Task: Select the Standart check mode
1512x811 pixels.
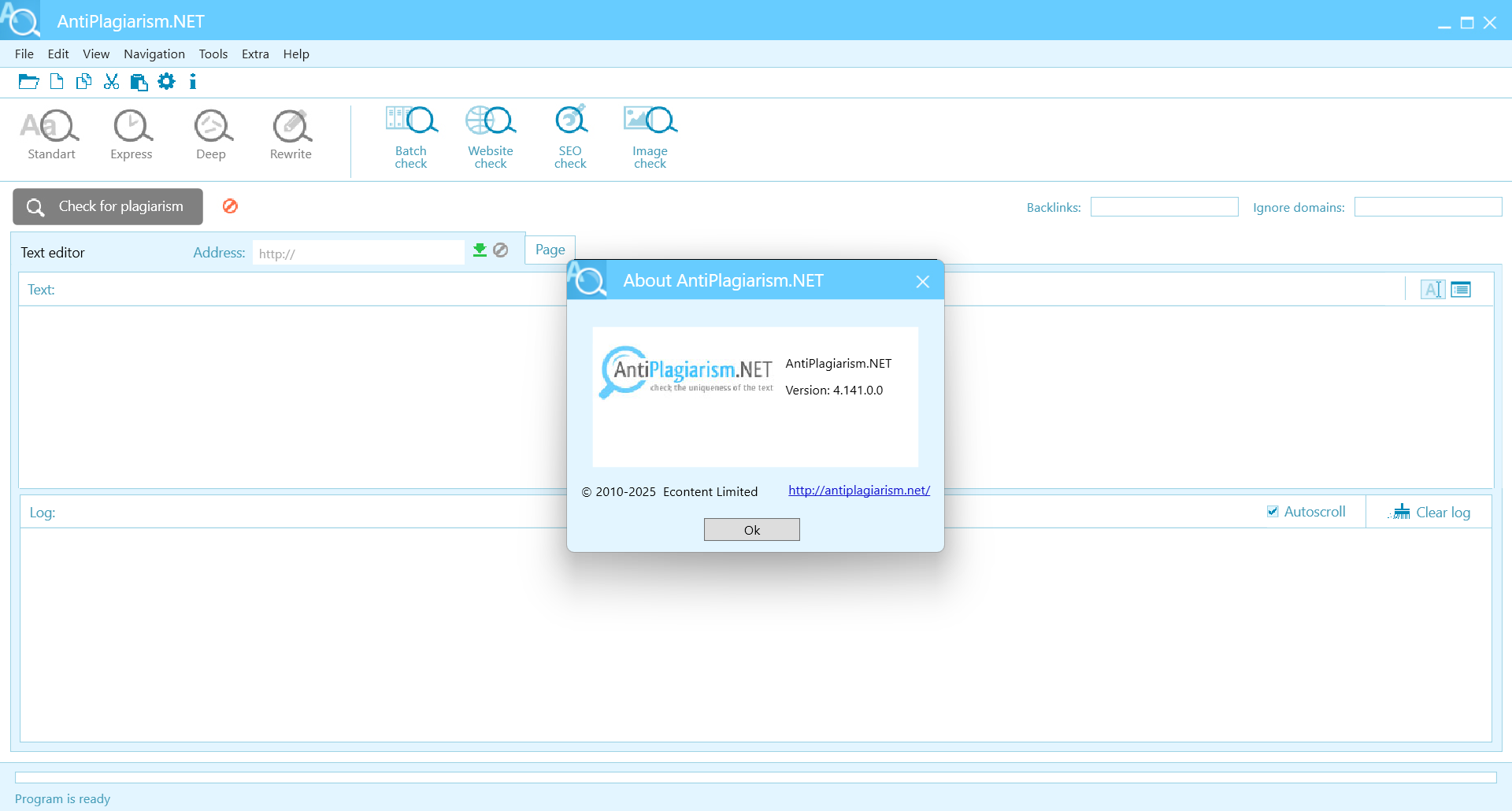Action: coord(51,135)
